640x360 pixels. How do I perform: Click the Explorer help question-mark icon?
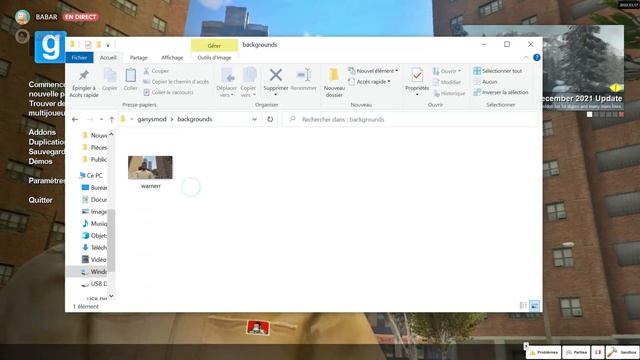(537, 58)
